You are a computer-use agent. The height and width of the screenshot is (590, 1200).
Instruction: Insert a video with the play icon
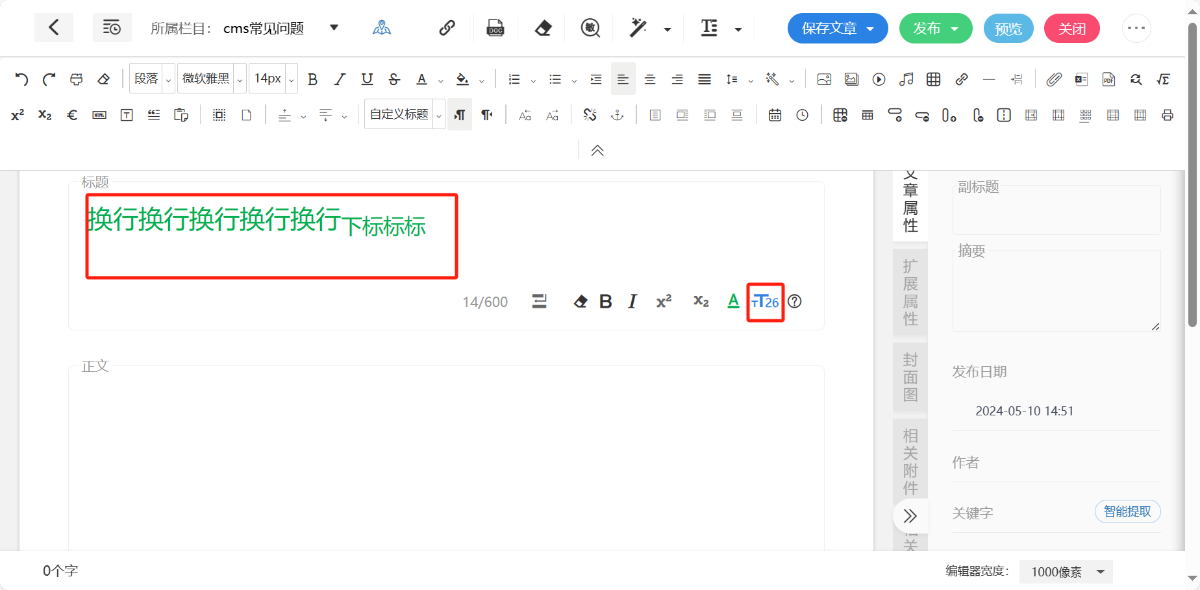(879, 79)
